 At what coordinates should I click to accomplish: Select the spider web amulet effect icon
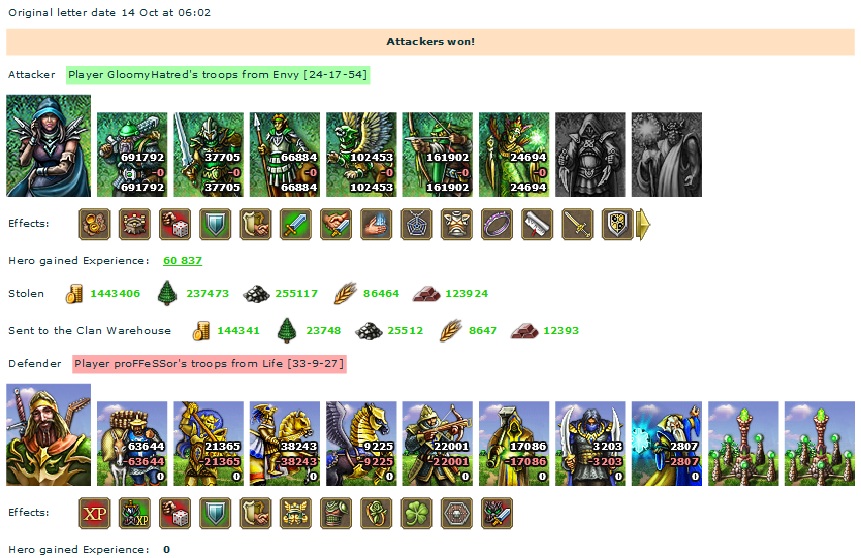coord(416,224)
